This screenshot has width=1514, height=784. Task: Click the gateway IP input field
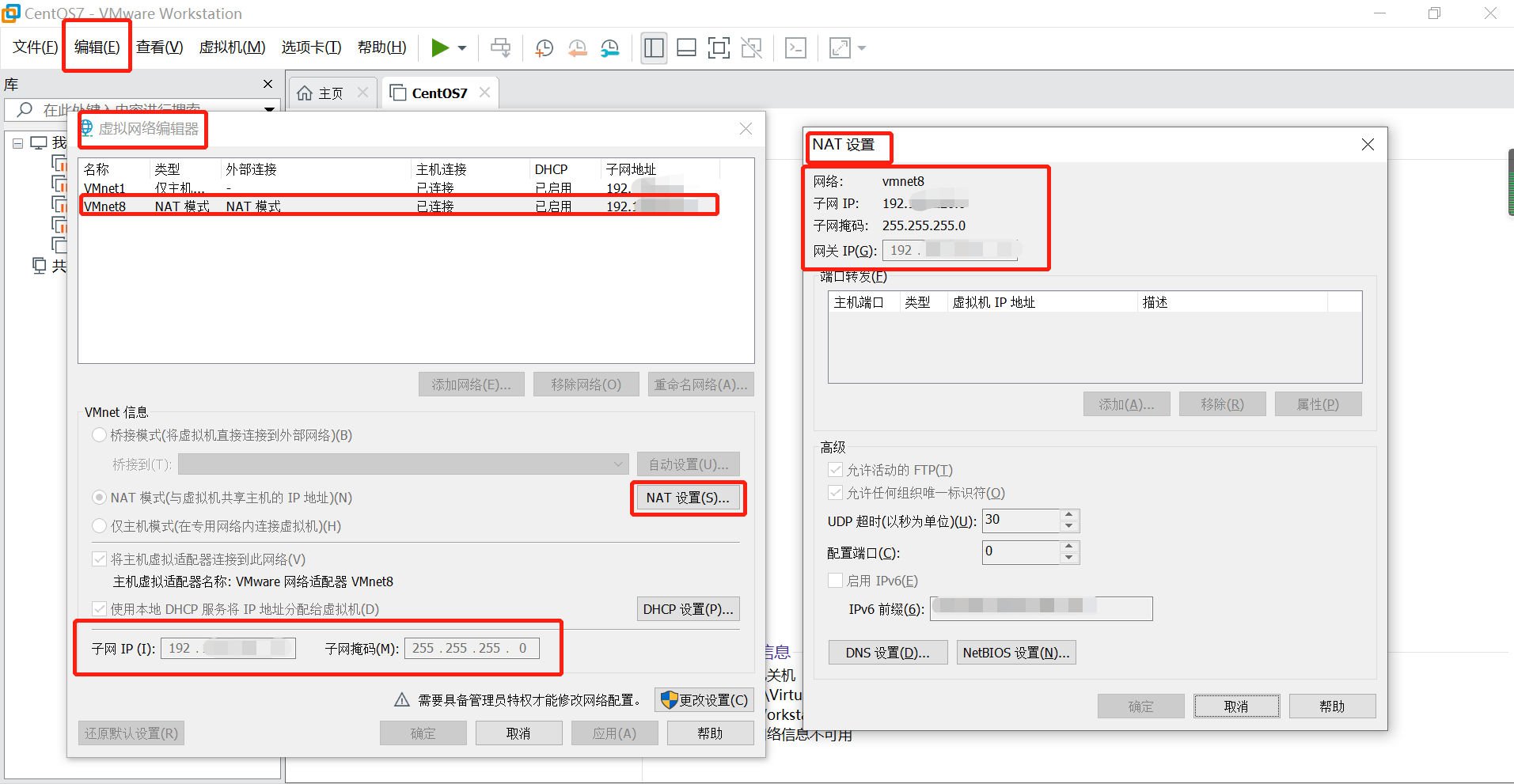pos(950,250)
